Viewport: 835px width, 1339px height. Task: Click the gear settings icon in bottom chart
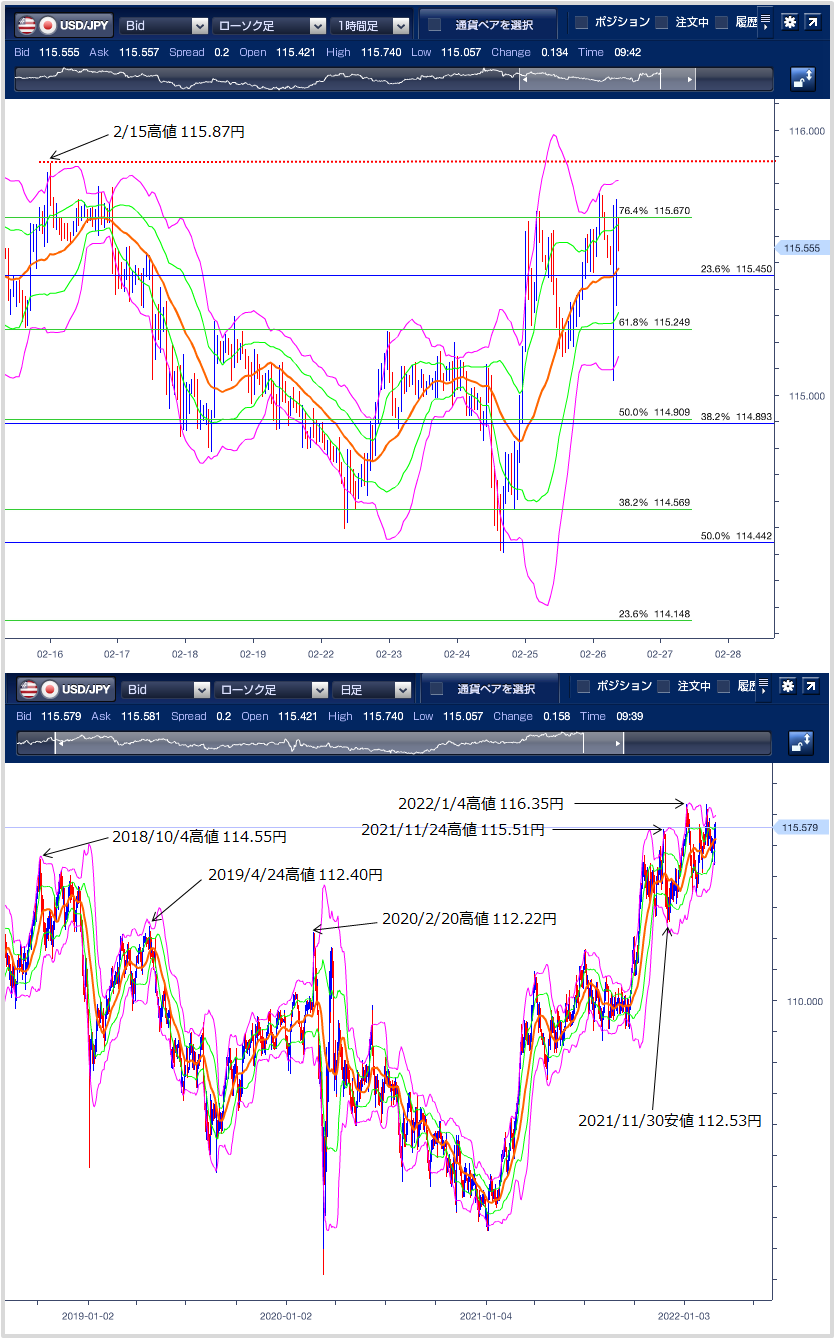pos(789,687)
